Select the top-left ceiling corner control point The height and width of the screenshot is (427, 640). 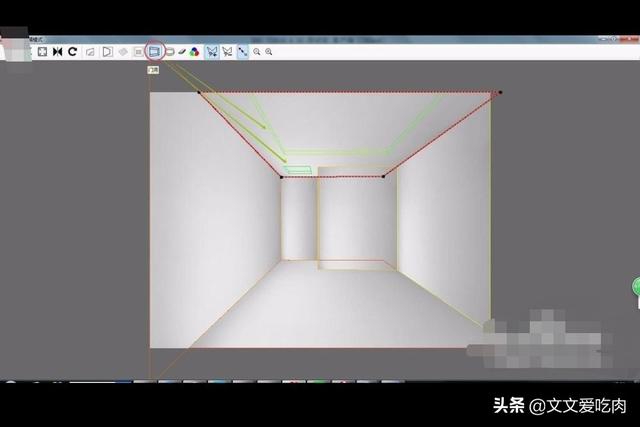[x=198, y=93]
